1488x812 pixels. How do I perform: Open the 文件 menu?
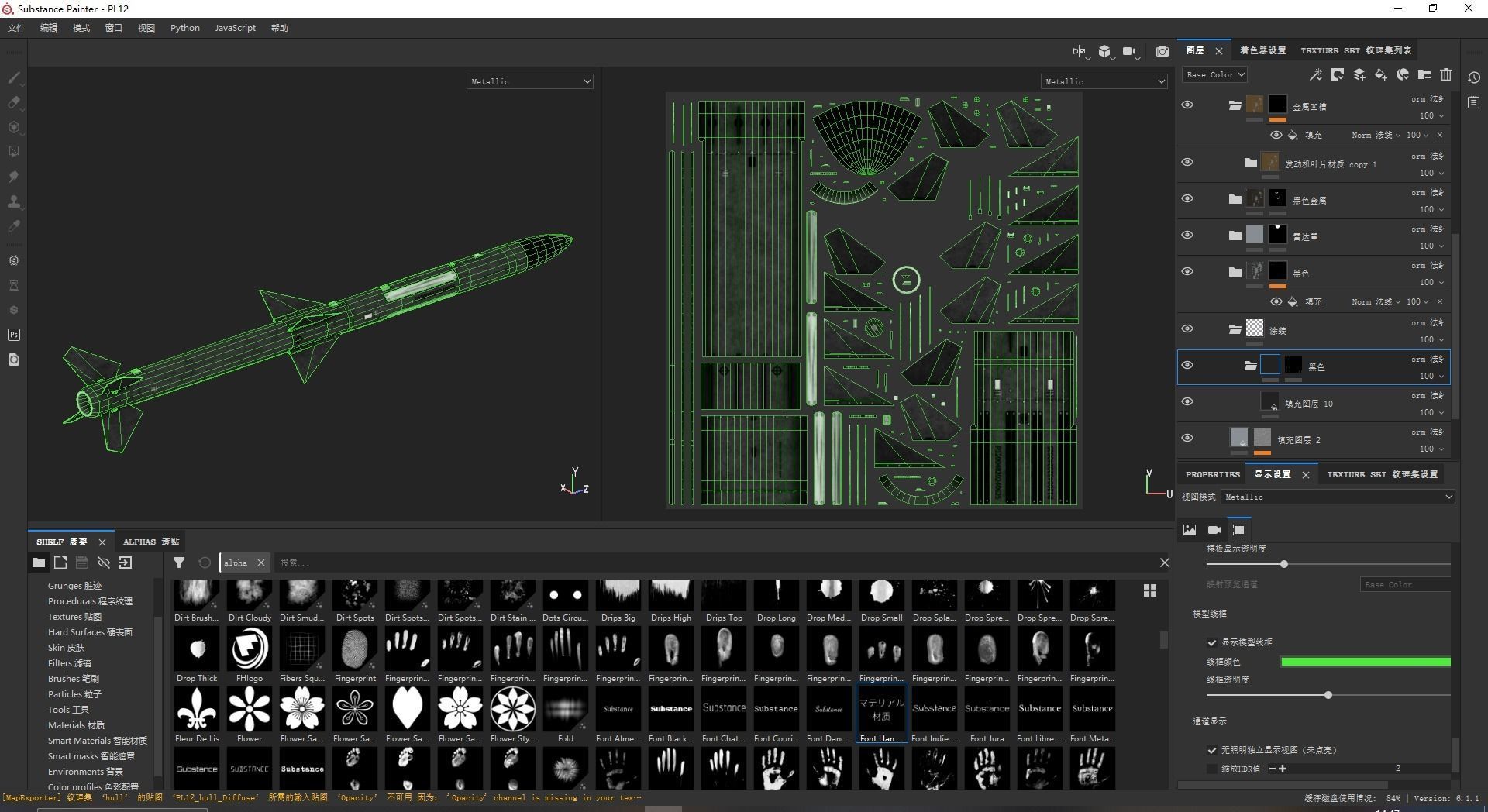click(16, 28)
